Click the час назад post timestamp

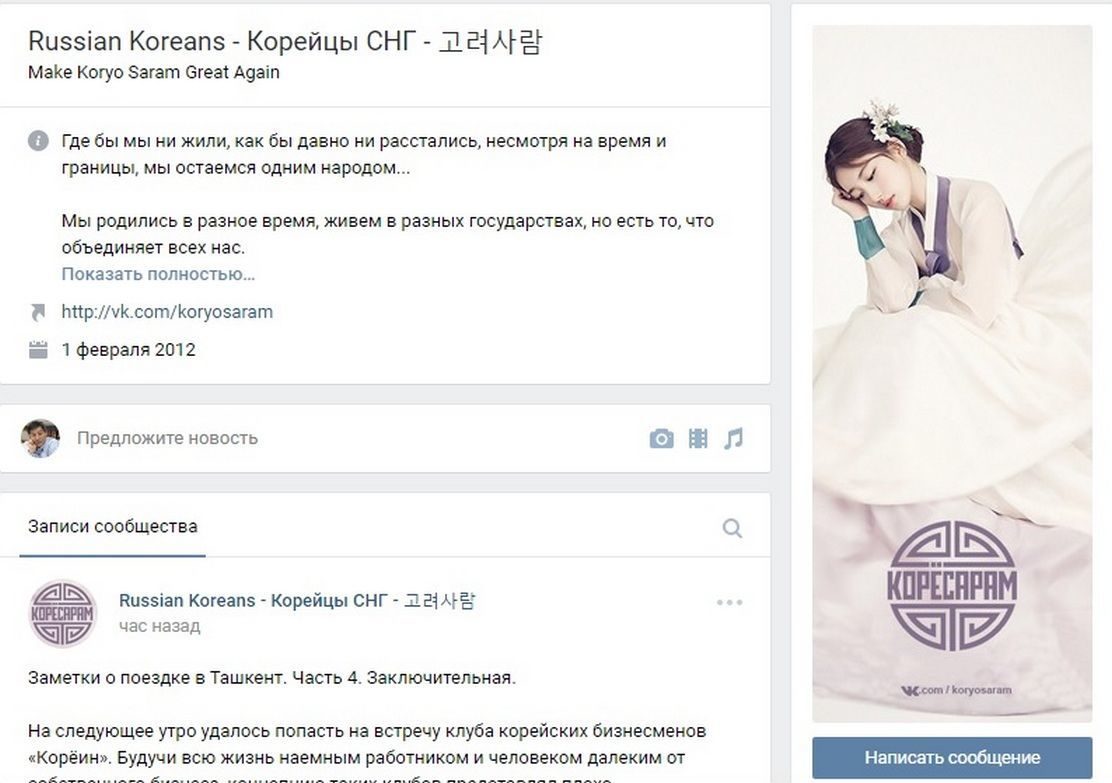click(x=160, y=626)
